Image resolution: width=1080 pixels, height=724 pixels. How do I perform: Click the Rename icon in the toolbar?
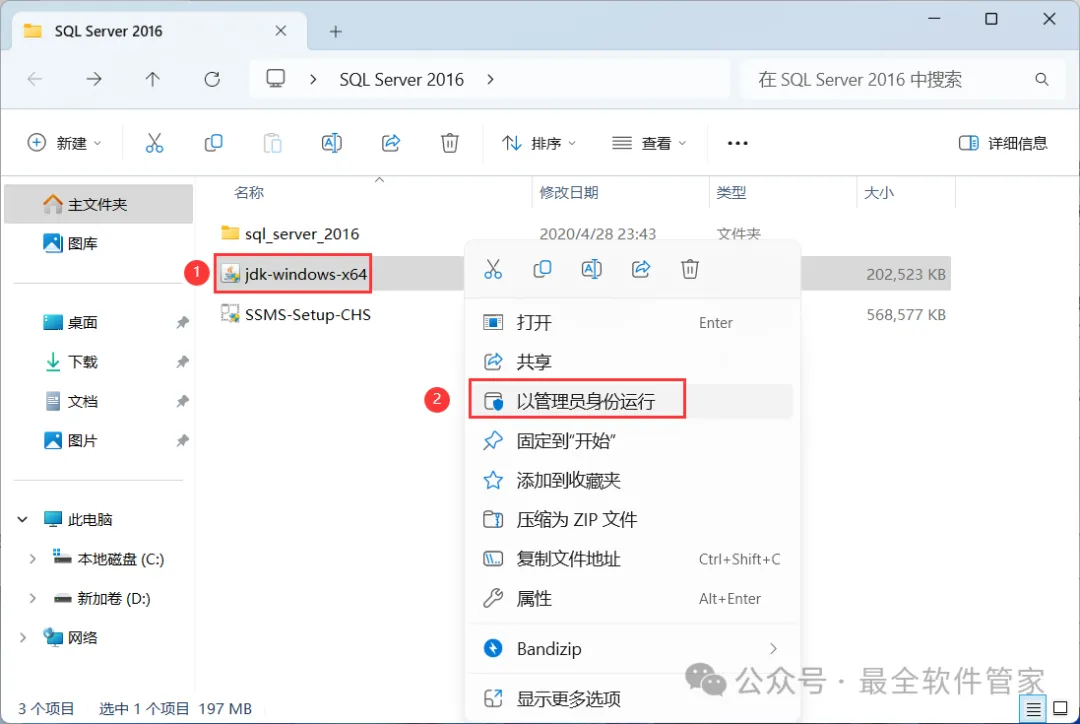click(331, 143)
